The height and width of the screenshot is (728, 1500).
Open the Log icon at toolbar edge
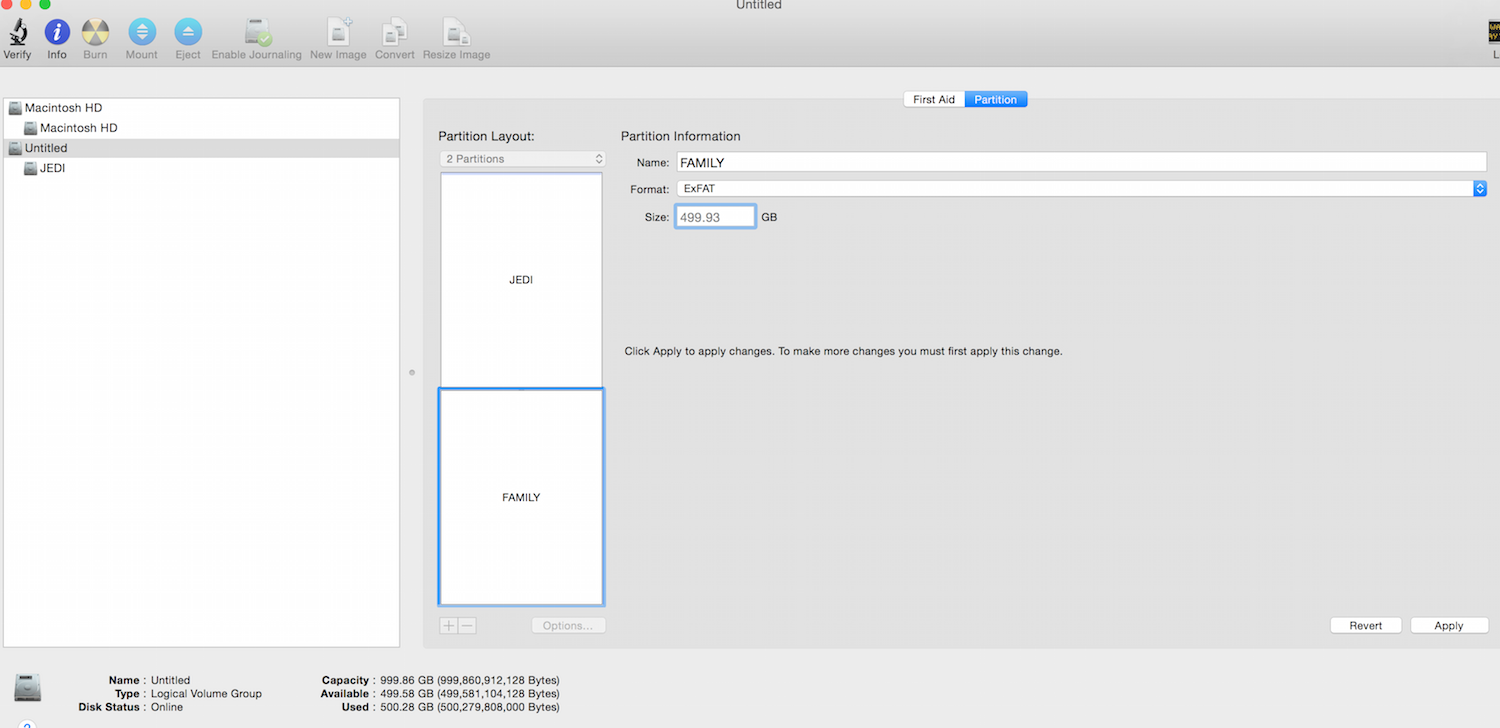pos(1494,32)
